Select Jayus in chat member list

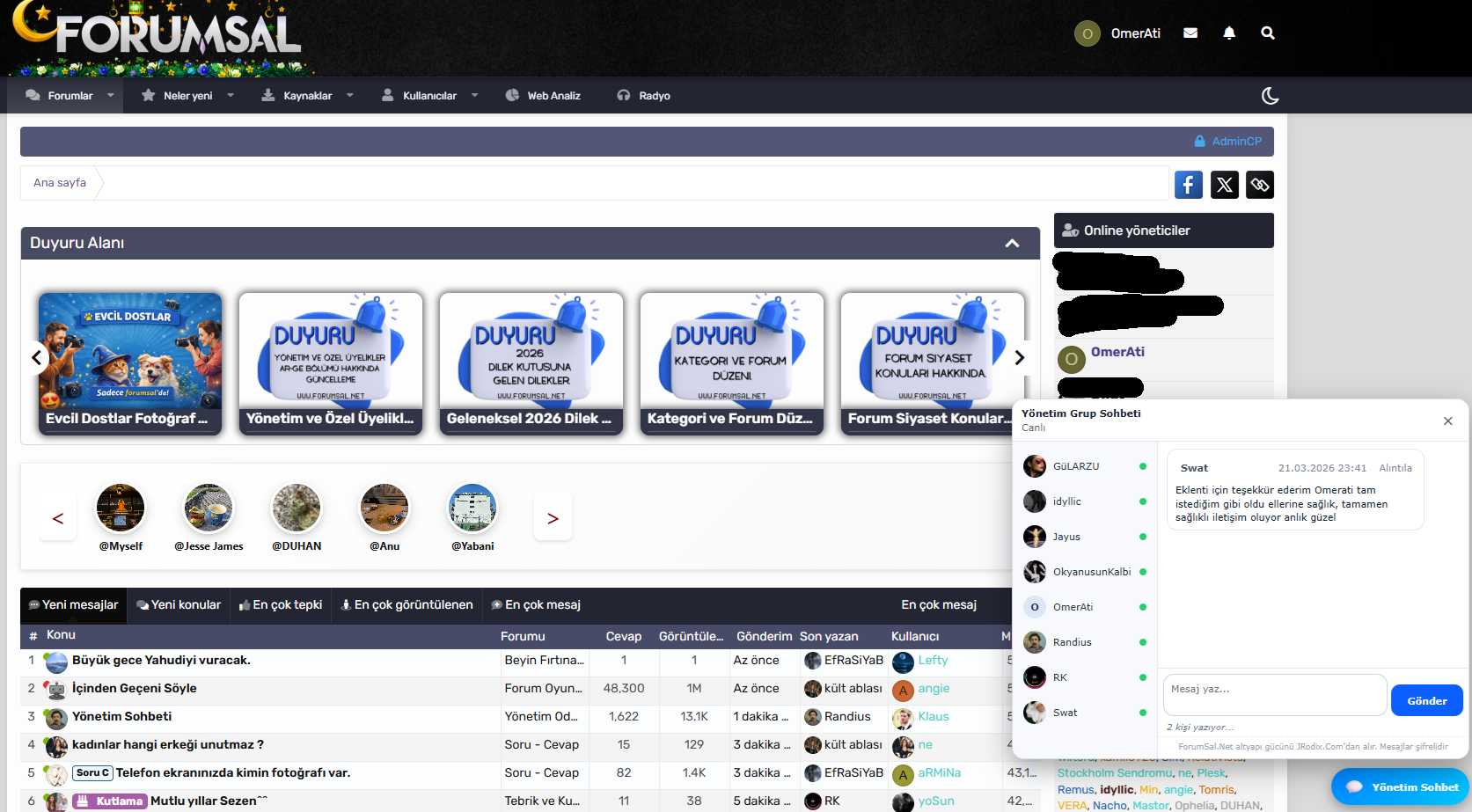[1086, 537]
